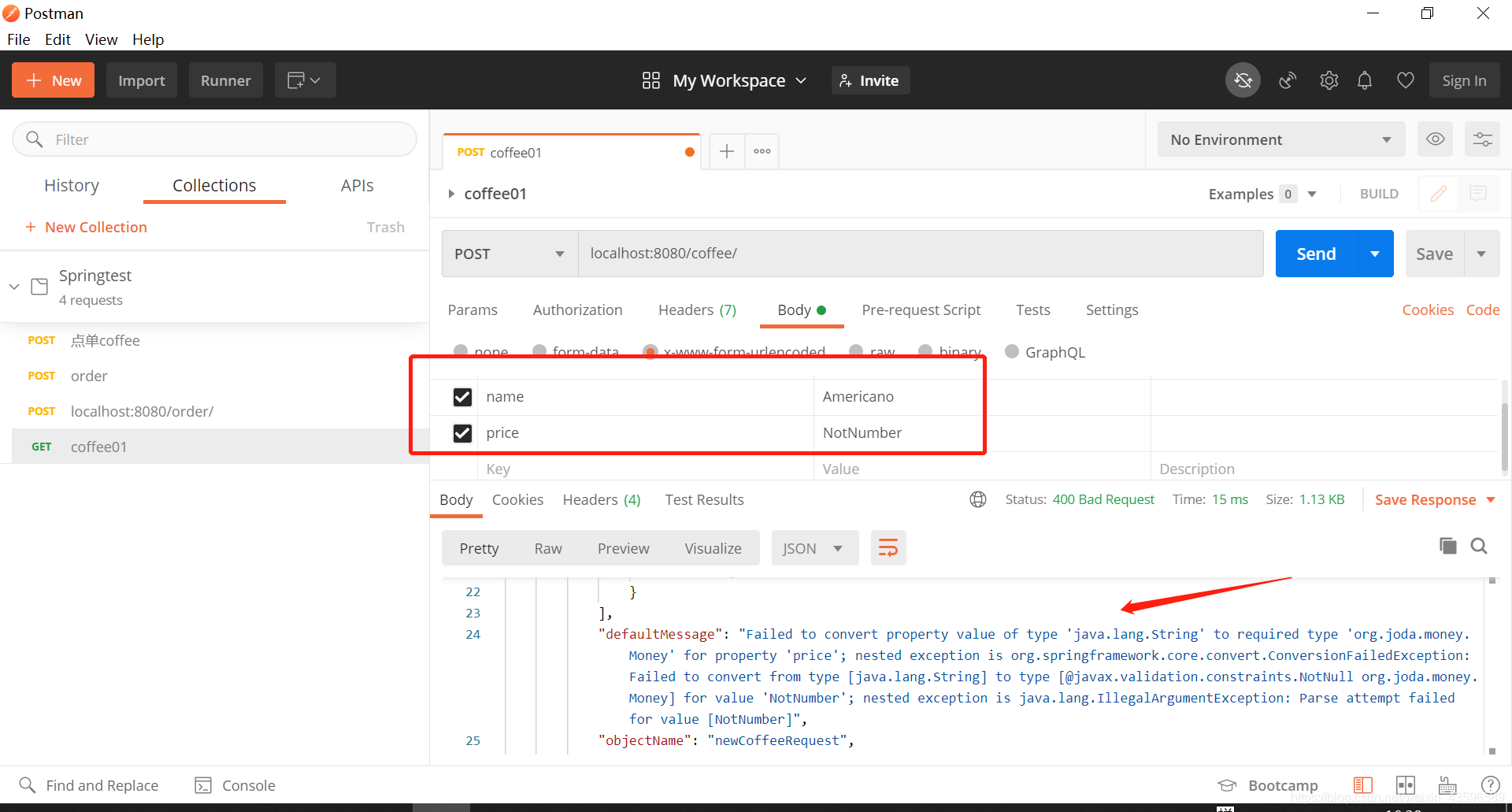
Task: Open the Pre-request Script tab
Action: (x=921, y=310)
